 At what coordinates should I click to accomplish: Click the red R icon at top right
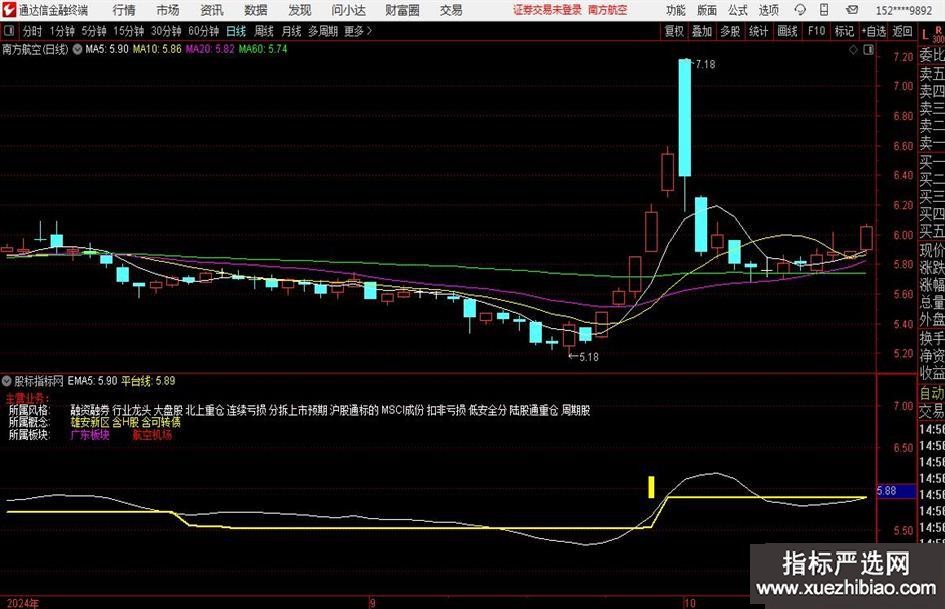pyautogui.click(x=938, y=30)
